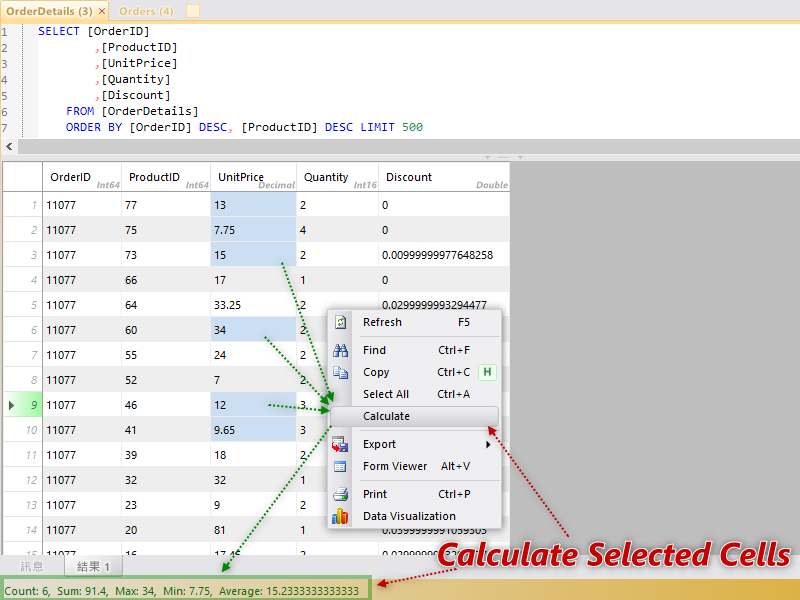Open the 結果 1 results tab

coord(93,566)
